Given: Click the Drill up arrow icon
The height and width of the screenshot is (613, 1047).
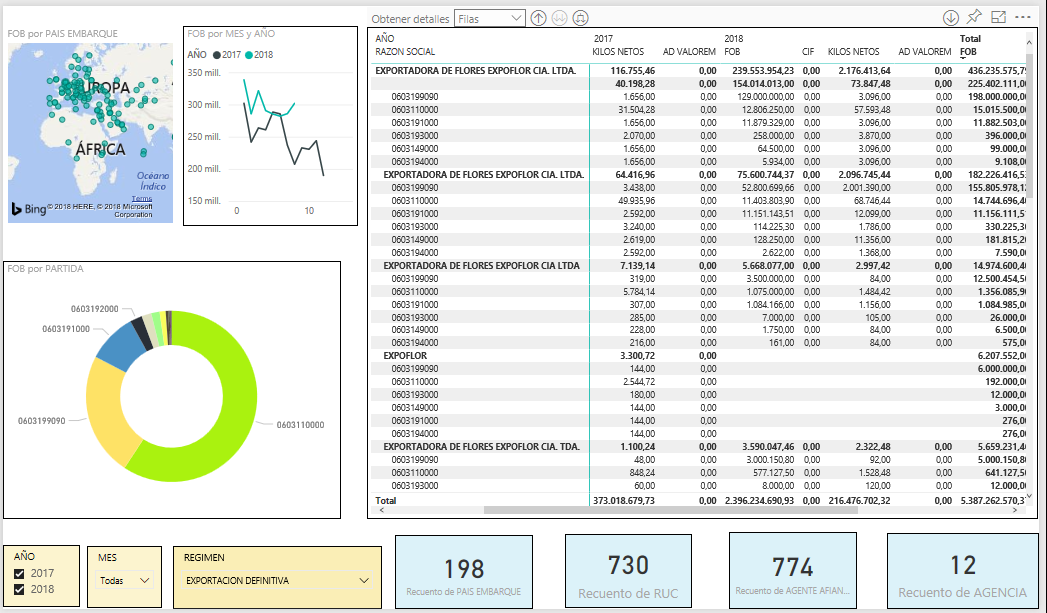Looking at the screenshot, I should coord(538,18).
